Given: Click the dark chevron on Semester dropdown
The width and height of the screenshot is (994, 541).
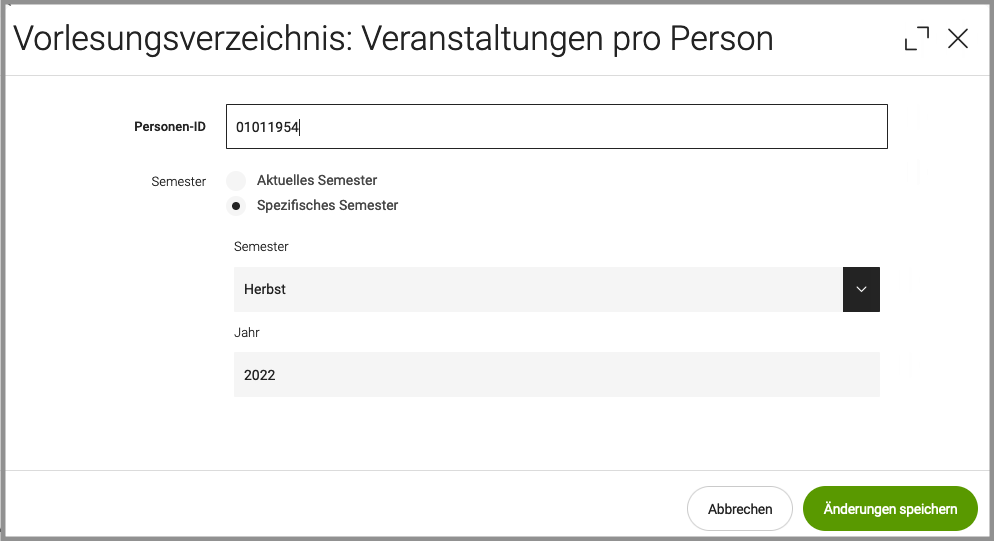Looking at the screenshot, I should pos(861,289).
